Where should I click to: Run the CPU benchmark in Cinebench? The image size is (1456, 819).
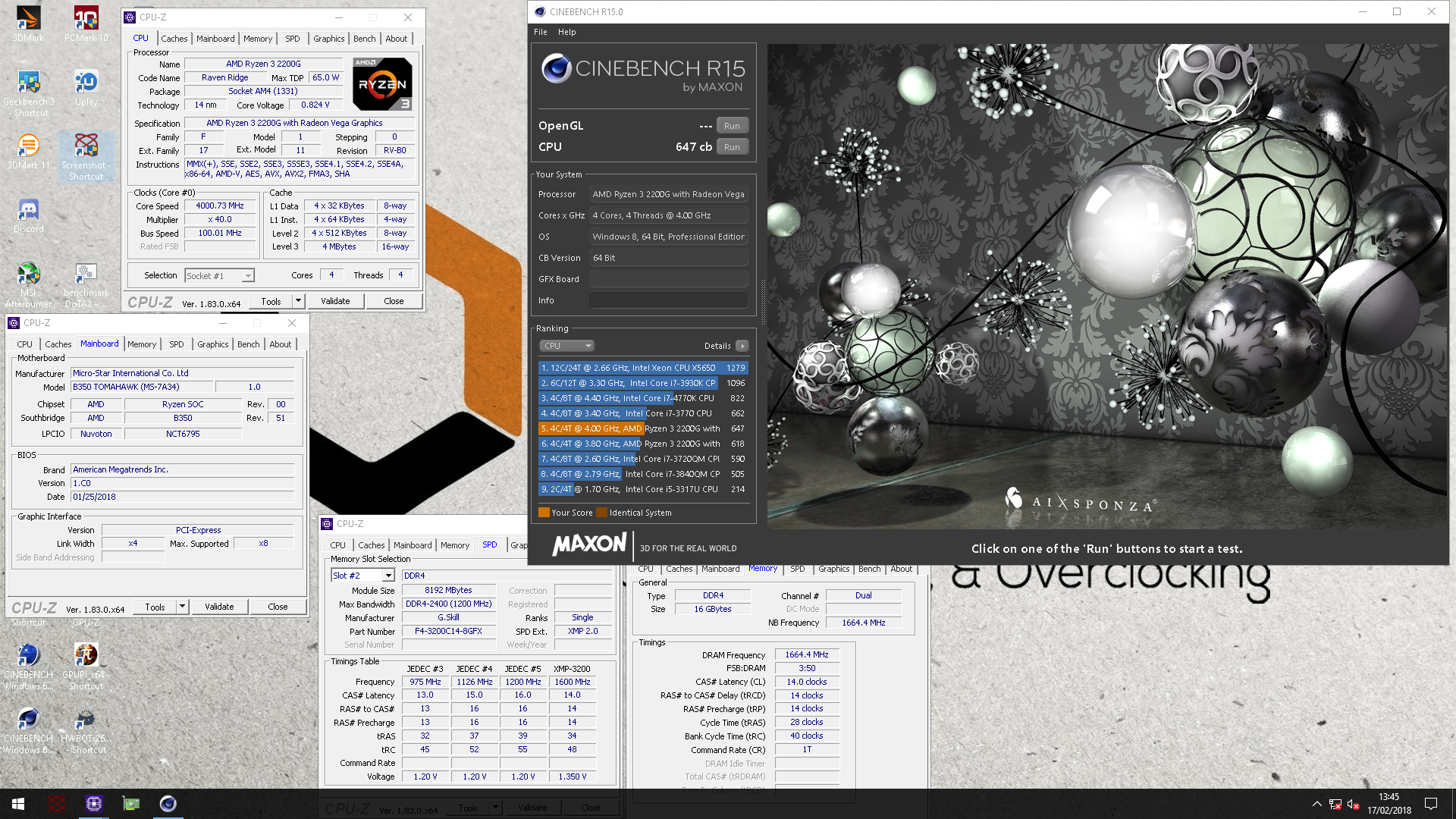coord(732,147)
